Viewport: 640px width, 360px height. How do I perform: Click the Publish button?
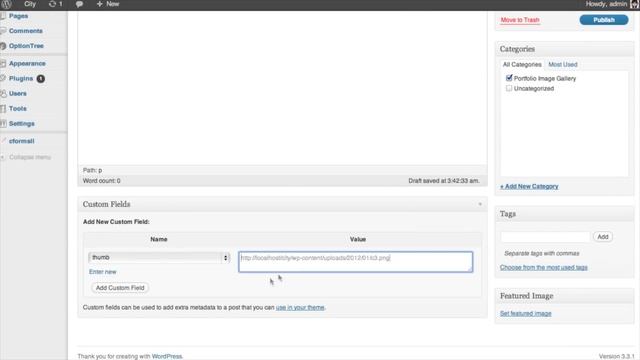click(x=604, y=20)
